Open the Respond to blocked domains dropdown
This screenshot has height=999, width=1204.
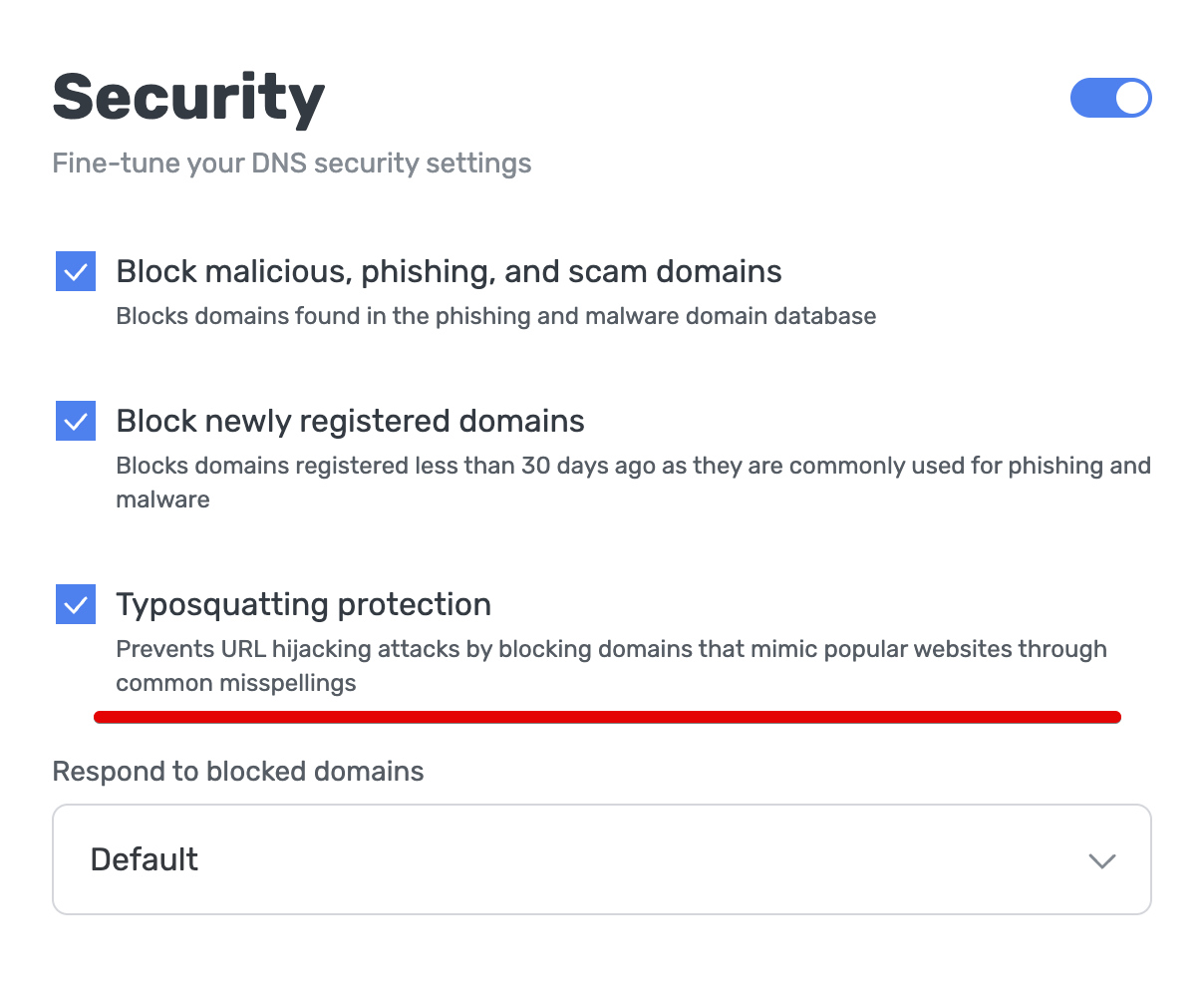(600, 858)
